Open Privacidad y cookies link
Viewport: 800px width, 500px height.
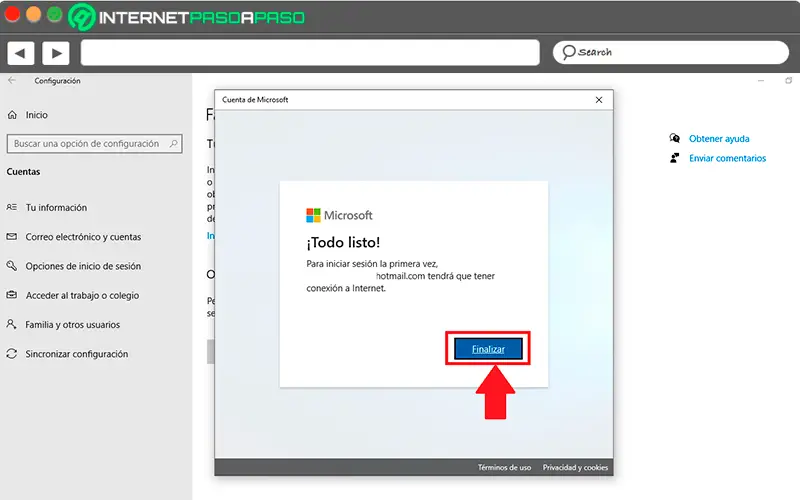pos(575,467)
